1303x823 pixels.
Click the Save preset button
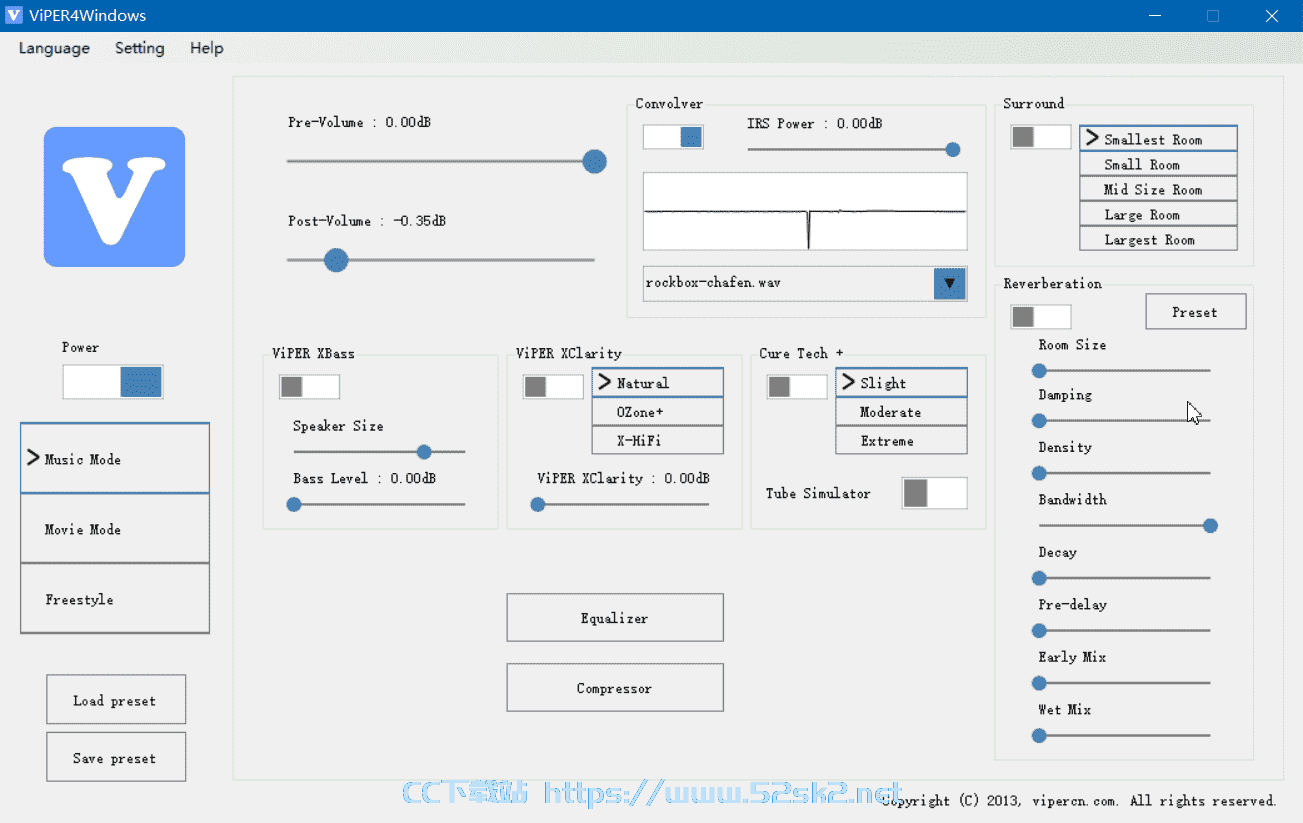tap(116, 758)
